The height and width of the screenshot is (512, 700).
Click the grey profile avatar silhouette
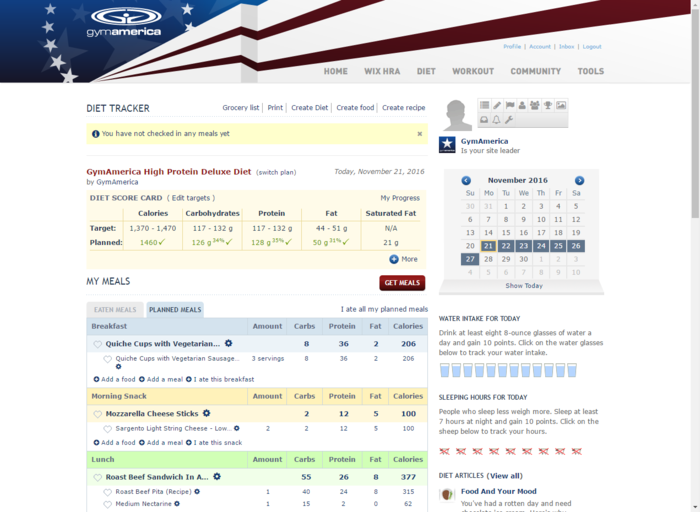[458, 115]
